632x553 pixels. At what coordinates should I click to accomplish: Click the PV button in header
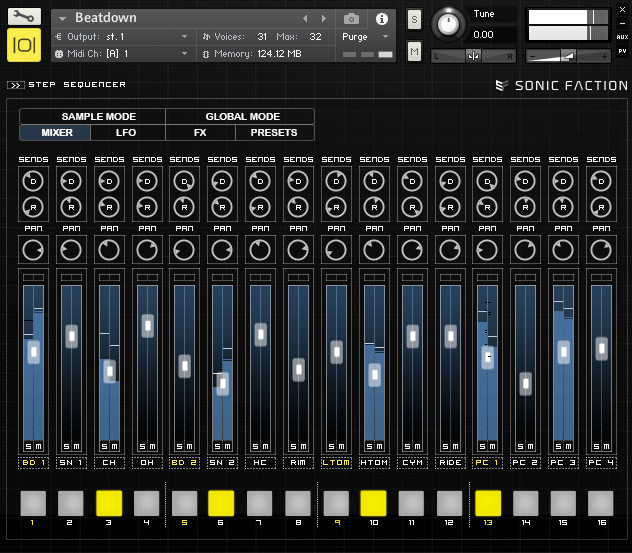click(x=622, y=50)
